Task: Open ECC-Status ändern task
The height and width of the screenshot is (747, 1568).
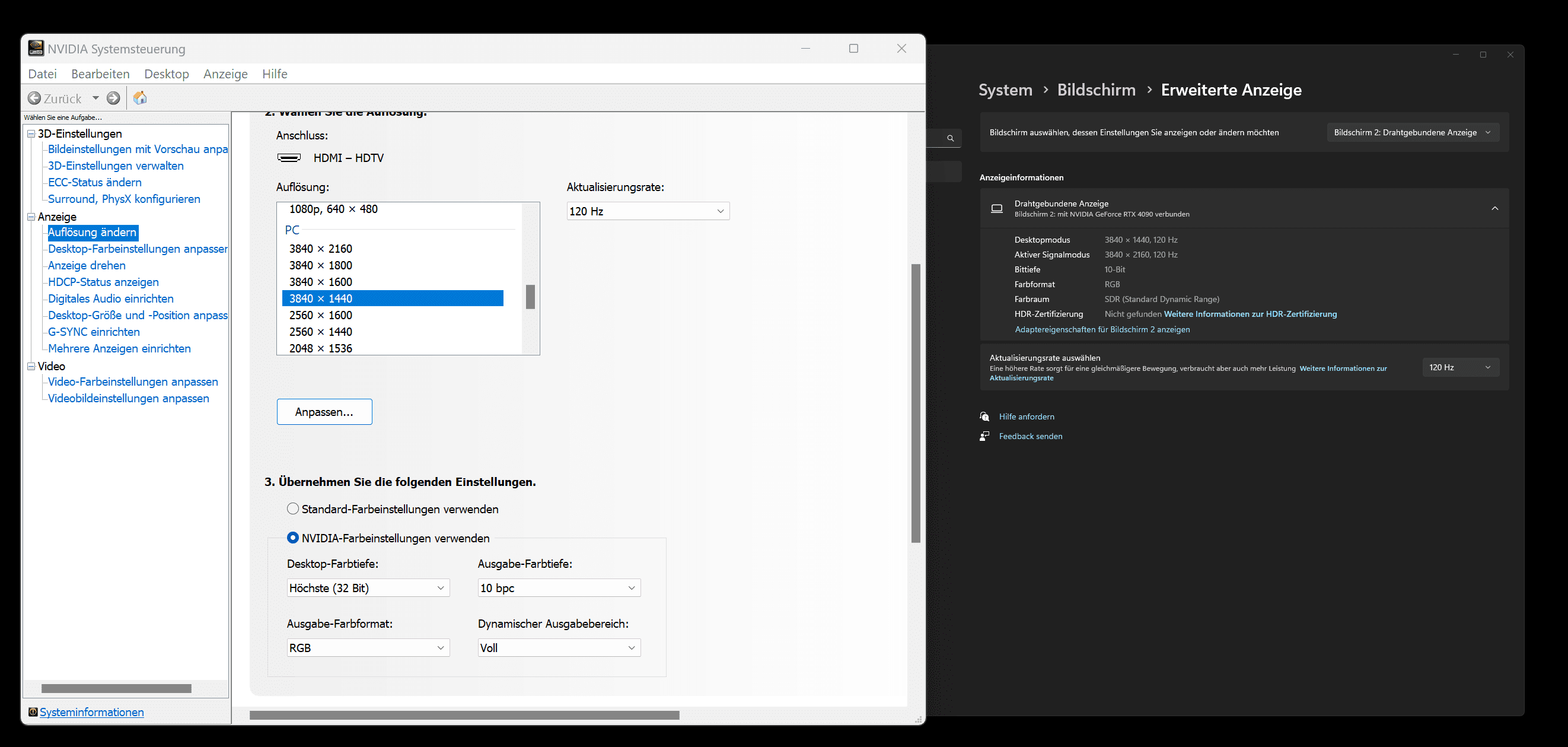Action: [x=95, y=182]
